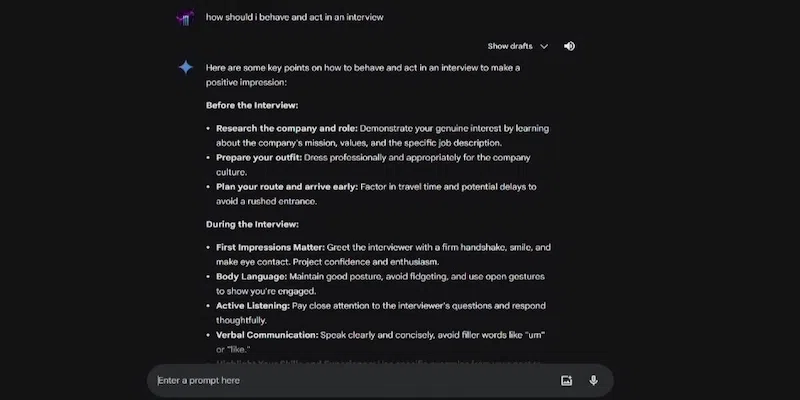Expand drafts with the chevron arrow
Viewport: 800px width, 400px height.
pos(544,46)
